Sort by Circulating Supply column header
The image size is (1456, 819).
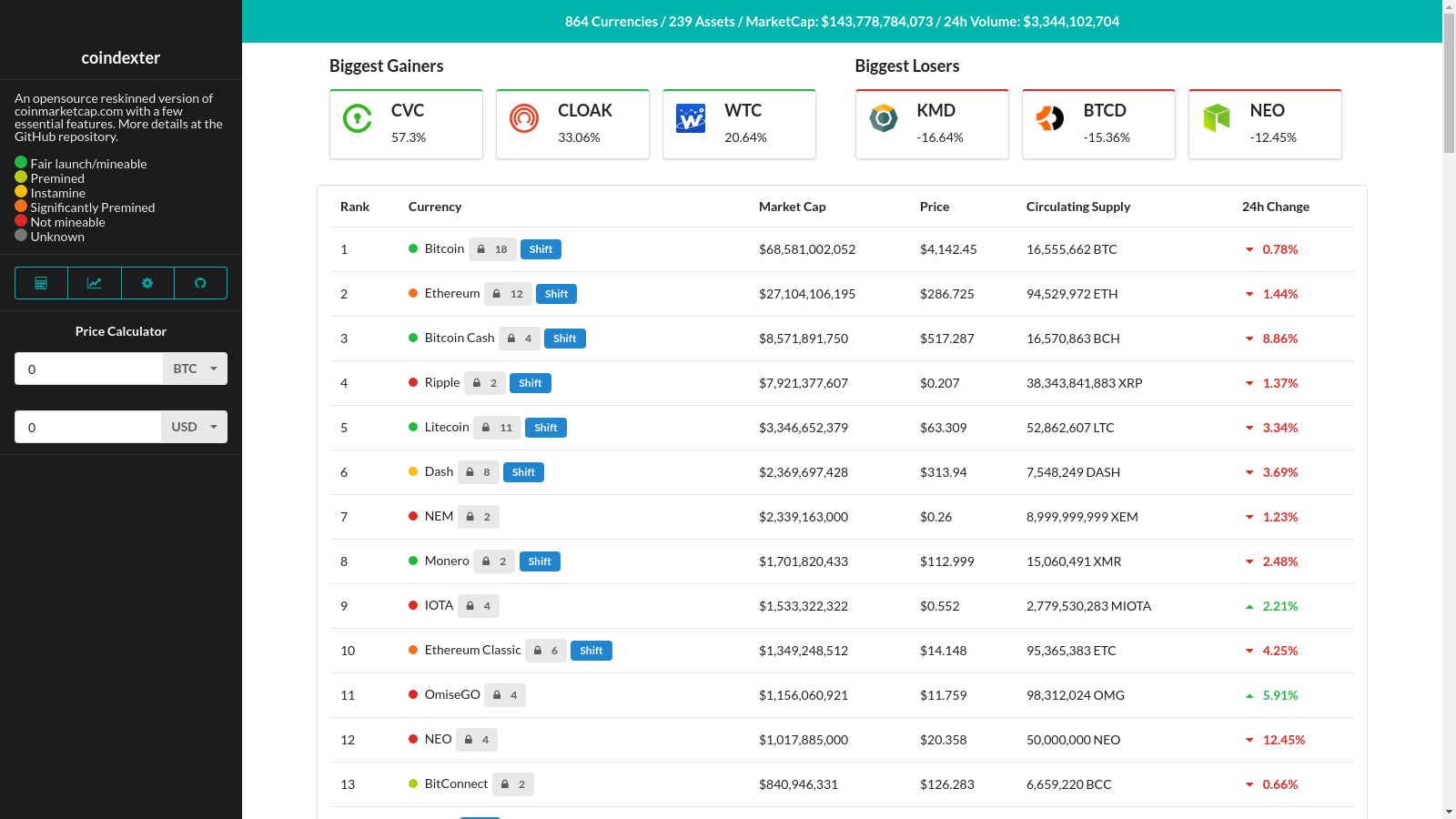point(1078,207)
